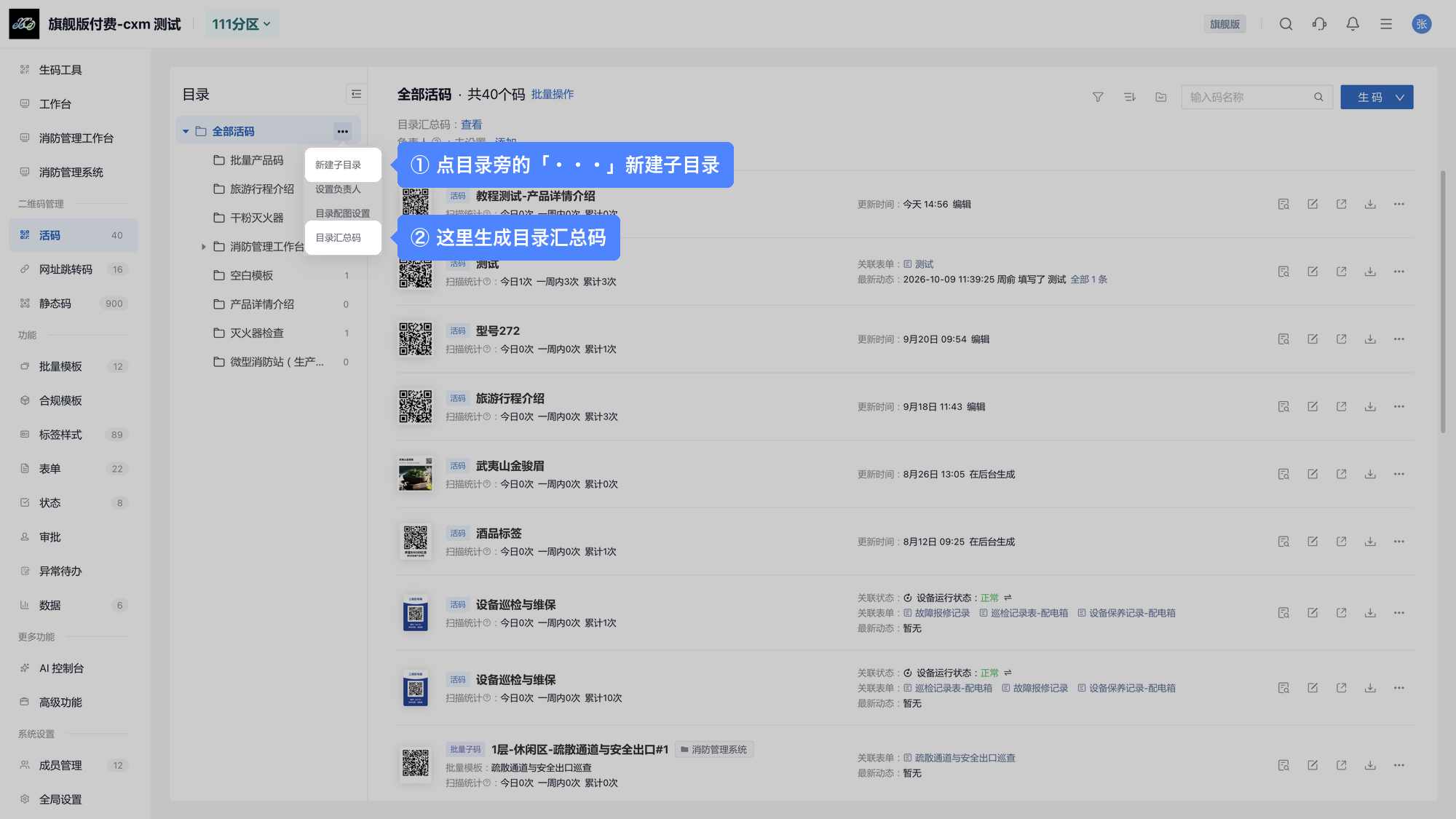This screenshot has width=1456, height=819.
Task: Open the notifications bell
Action: 1353,24
